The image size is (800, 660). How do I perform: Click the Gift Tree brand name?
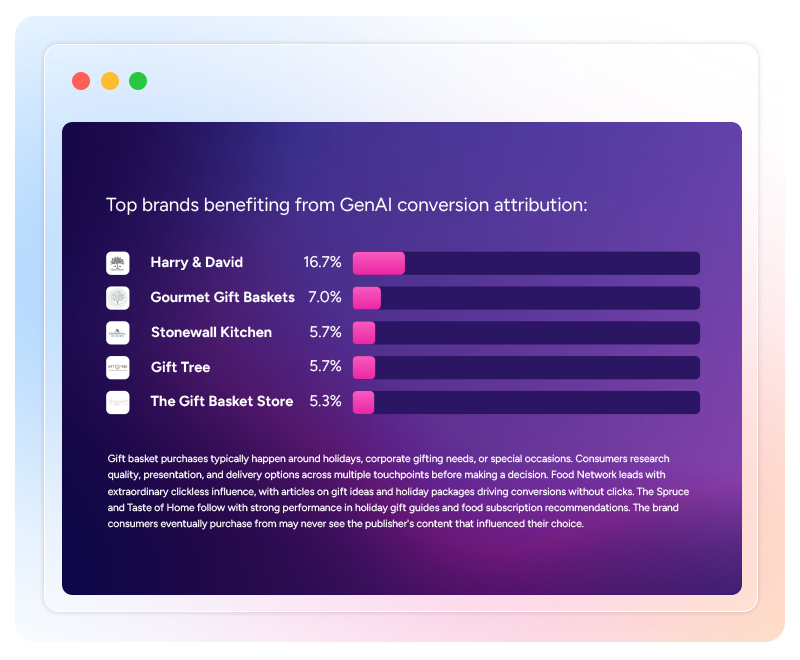(x=180, y=367)
